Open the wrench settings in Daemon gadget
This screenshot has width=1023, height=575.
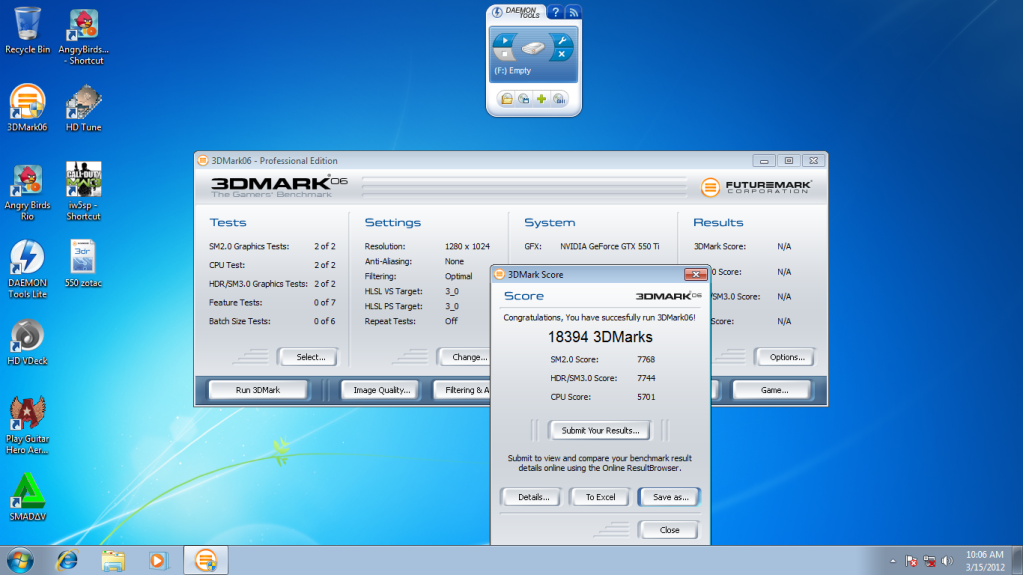562,40
